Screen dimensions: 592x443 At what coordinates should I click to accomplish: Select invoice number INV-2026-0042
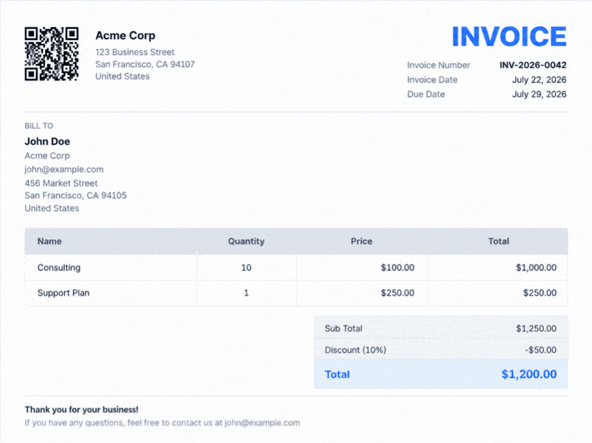click(x=533, y=65)
